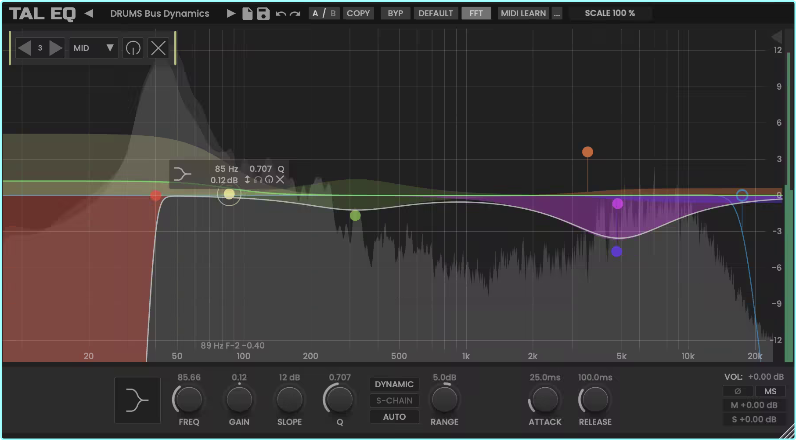Image resolution: width=796 pixels, height=440 pixels.
Task: Click the RELEASE knob
Action: click(594, 400)
